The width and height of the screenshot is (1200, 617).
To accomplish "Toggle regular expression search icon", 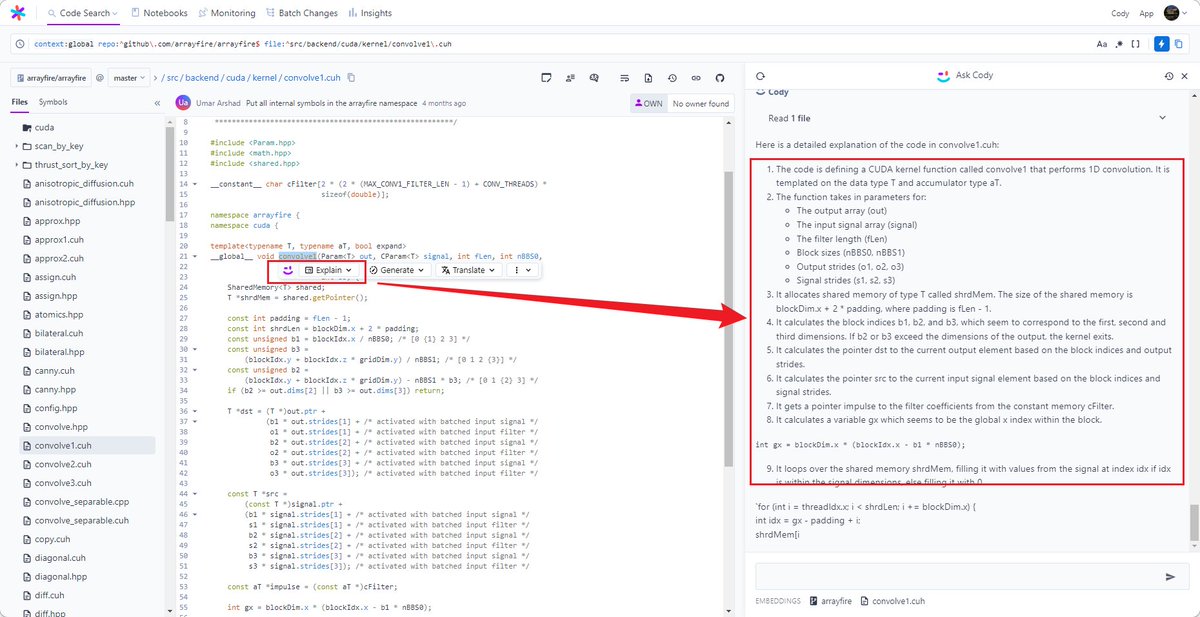I will click(x=1120, y=44).
